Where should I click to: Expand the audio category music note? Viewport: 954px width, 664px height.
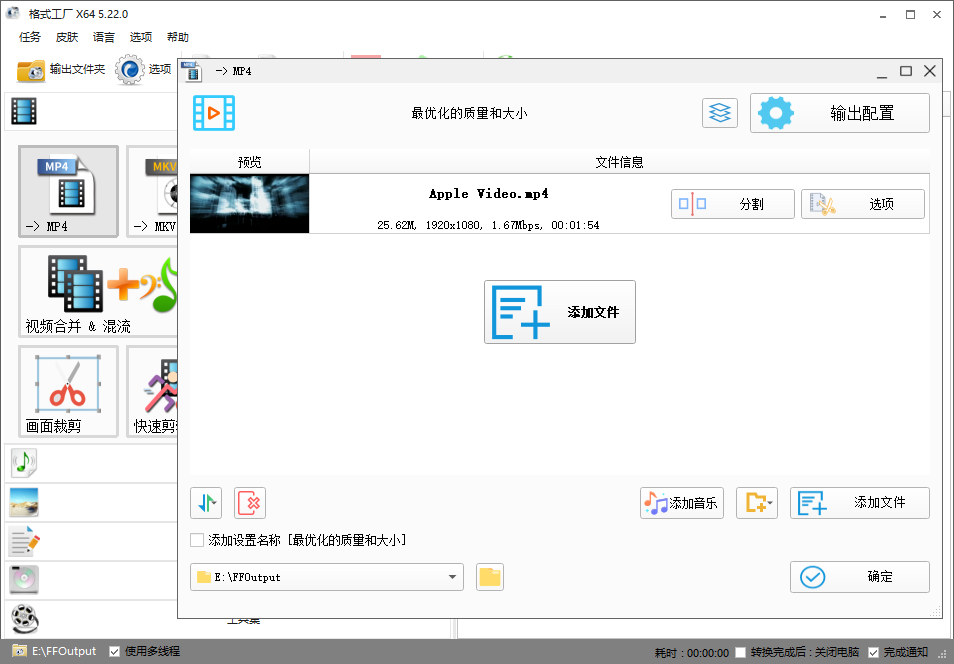pyautogui.click(x=24, y=463)
